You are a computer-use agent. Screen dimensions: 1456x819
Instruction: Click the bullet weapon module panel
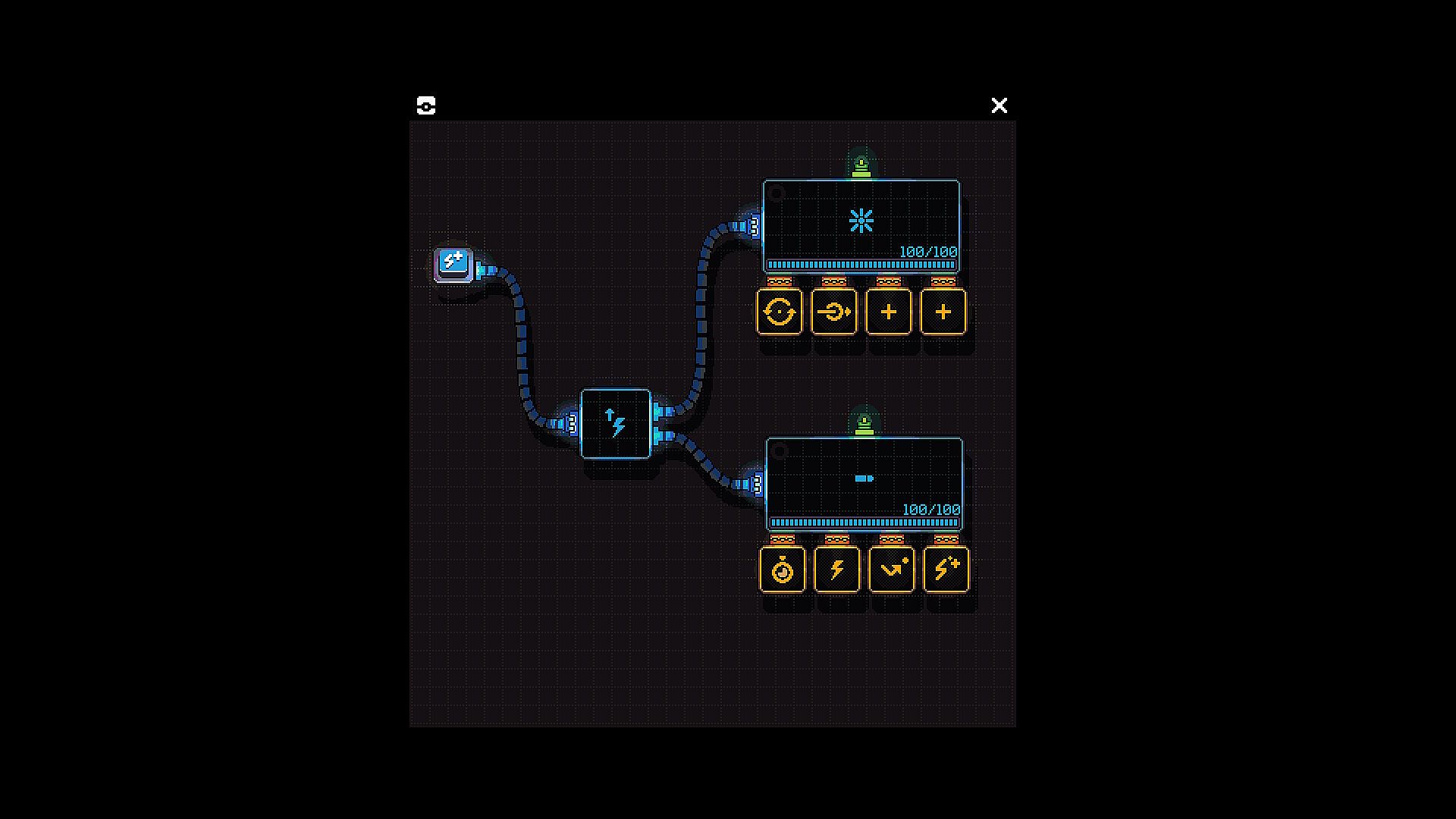click(864, 484)
